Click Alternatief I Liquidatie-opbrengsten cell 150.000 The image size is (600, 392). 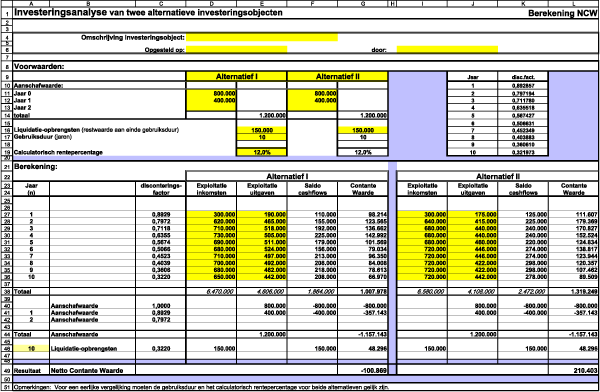(x=262, y=130)
